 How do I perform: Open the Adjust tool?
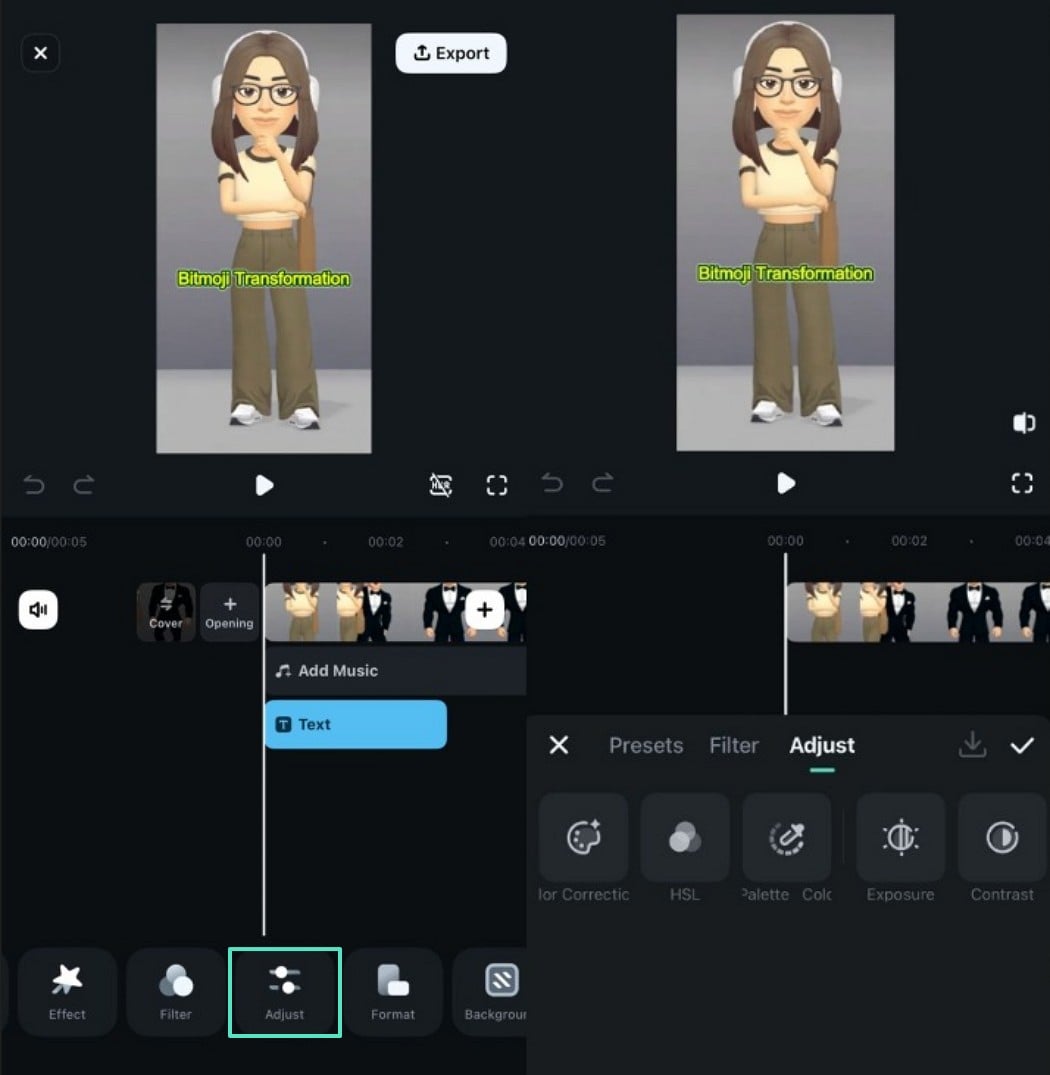point(284,992)
